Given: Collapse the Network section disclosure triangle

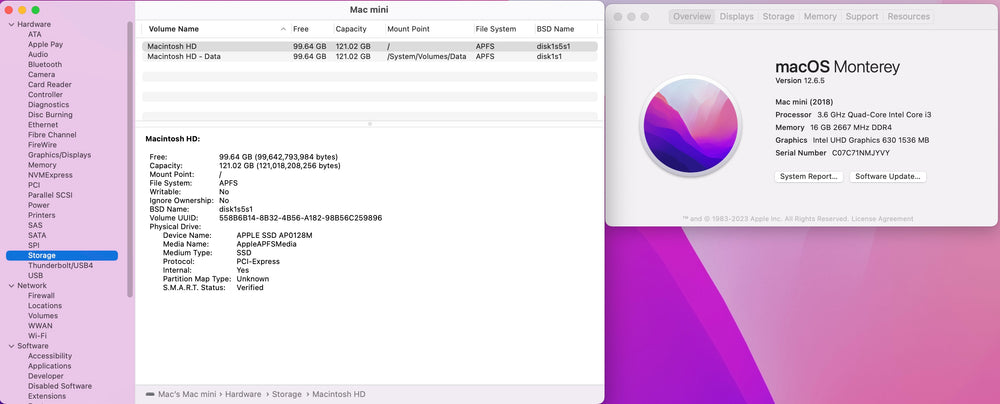Looking at the screenshot, I should pyautogui.click(x=9, y=286).
